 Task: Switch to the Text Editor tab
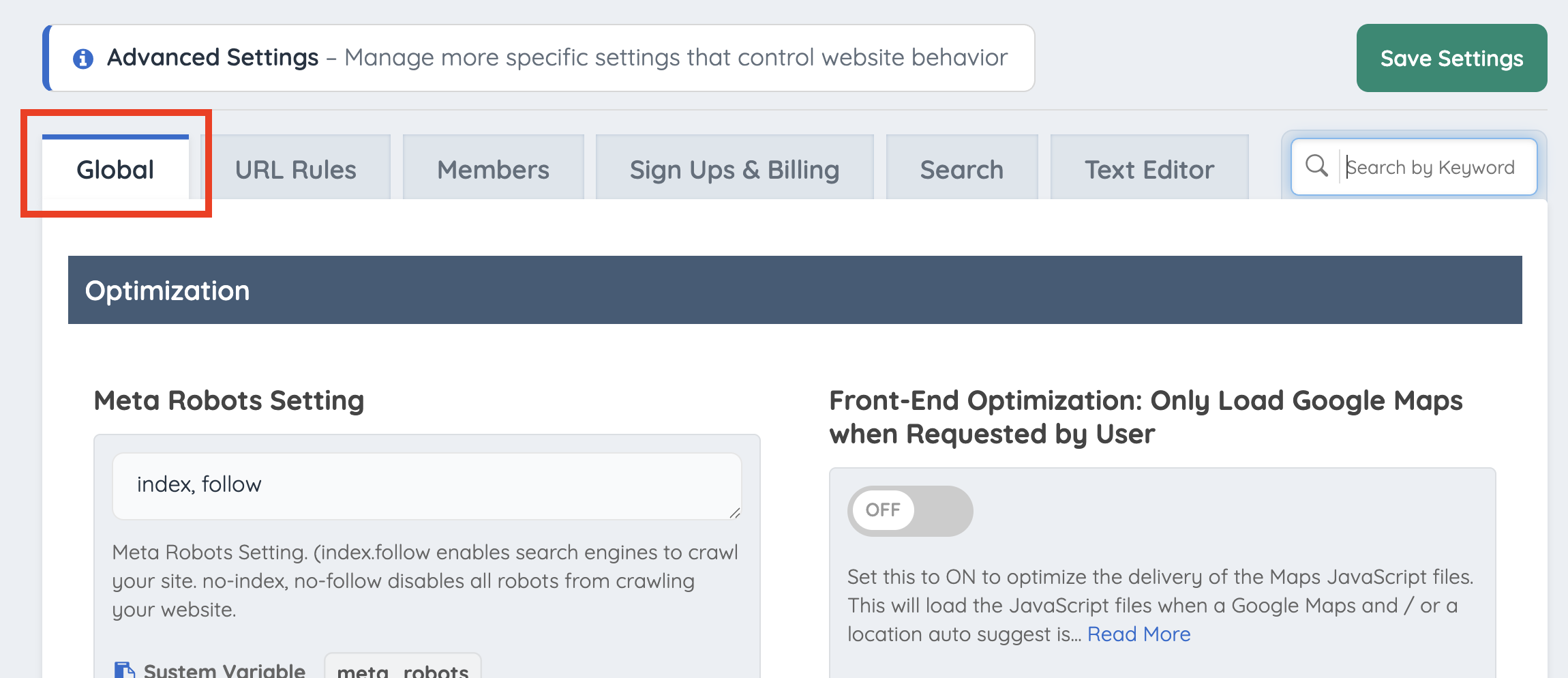(x=1149, y=168)
